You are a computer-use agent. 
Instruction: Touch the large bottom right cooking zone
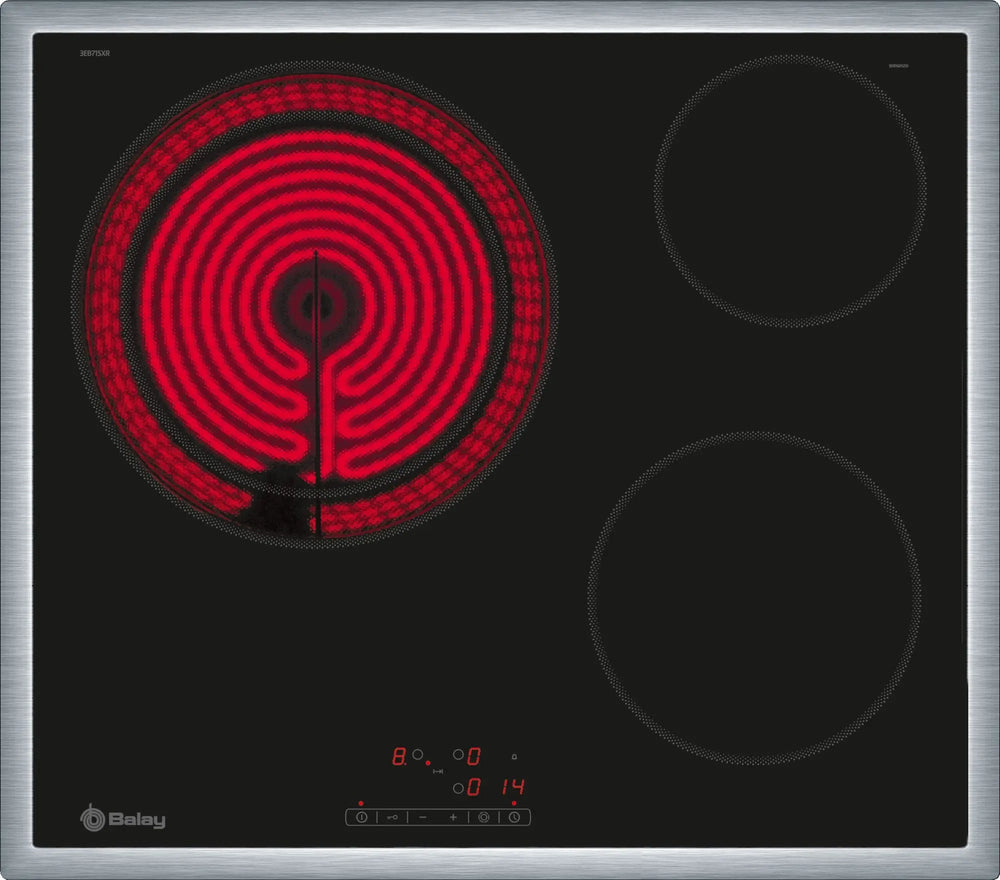(755, 598)
